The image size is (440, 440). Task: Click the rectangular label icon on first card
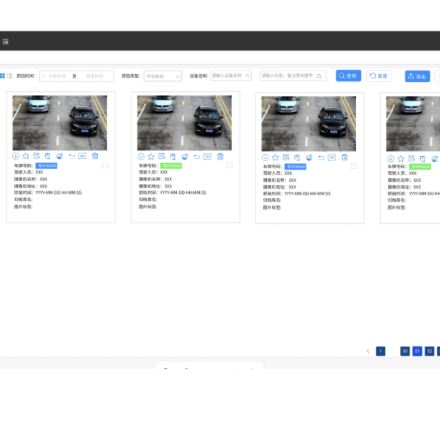(82, 156)
